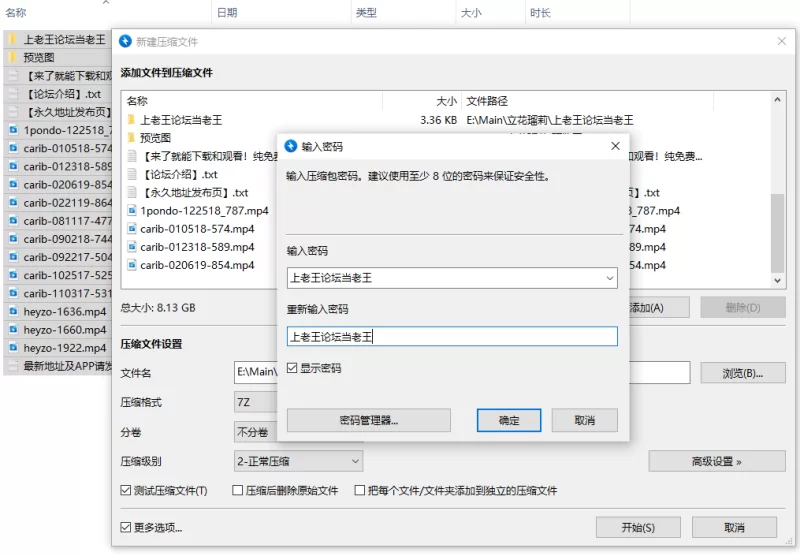The image size is (800, 556).
Task: Enable 压缩后删除原始文件 checkbox
Action: tap(238, 491)
